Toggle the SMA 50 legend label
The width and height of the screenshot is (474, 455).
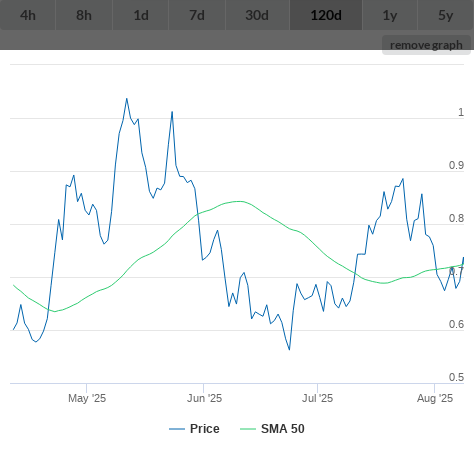(x=283, y=429)
